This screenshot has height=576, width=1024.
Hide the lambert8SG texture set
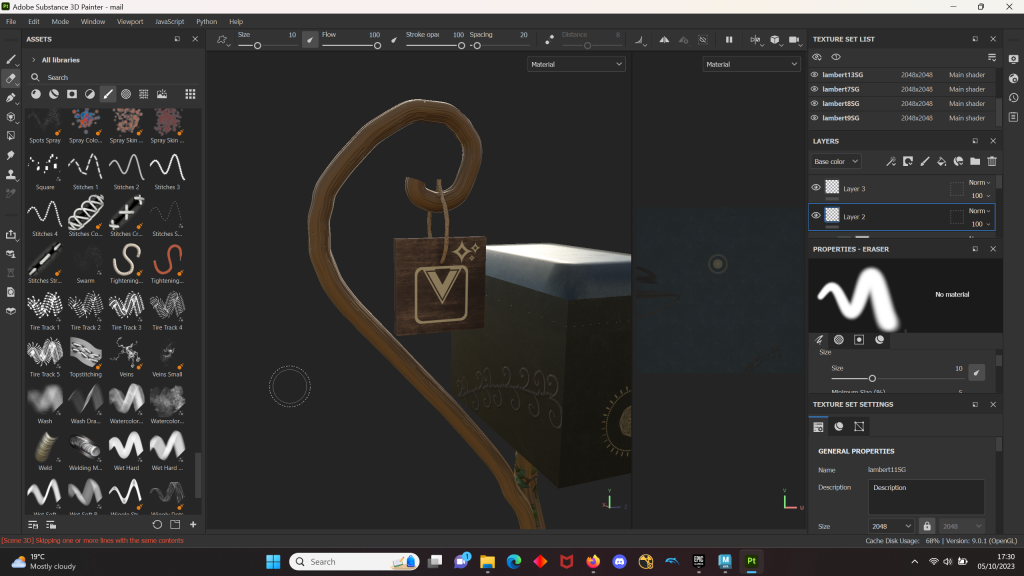pyautogui.click(x=814, y=103)
